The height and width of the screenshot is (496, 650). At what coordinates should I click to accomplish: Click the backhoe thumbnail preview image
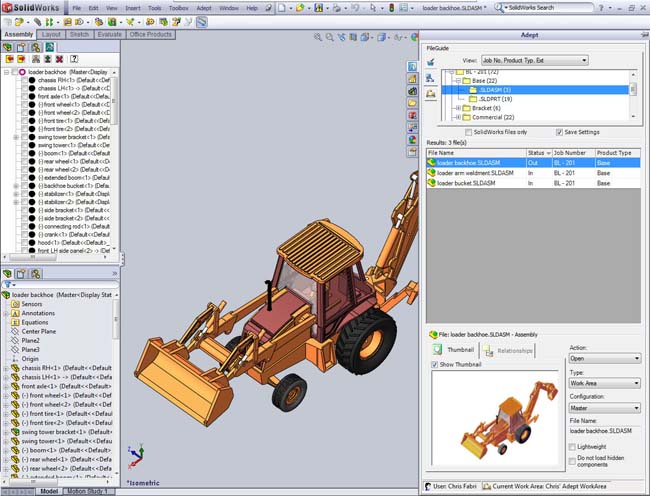(x=497, y=419)
